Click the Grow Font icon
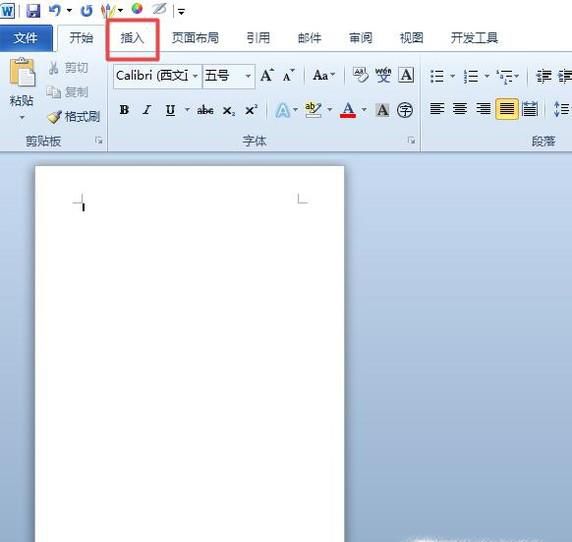Screen dimensions: 572x542 point(267,76)
